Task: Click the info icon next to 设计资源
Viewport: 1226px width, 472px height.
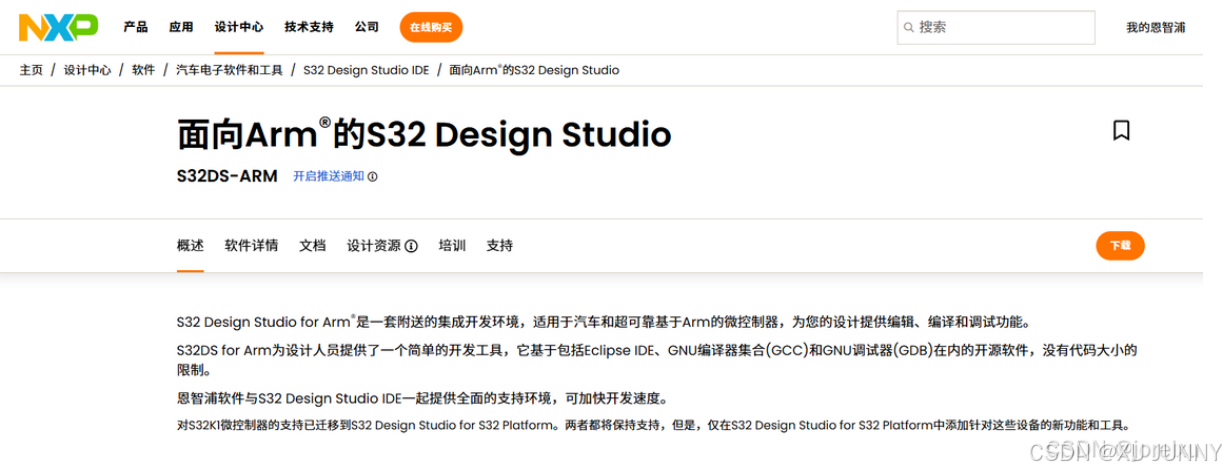Action: pyautogui.click(x=411, y=246)
